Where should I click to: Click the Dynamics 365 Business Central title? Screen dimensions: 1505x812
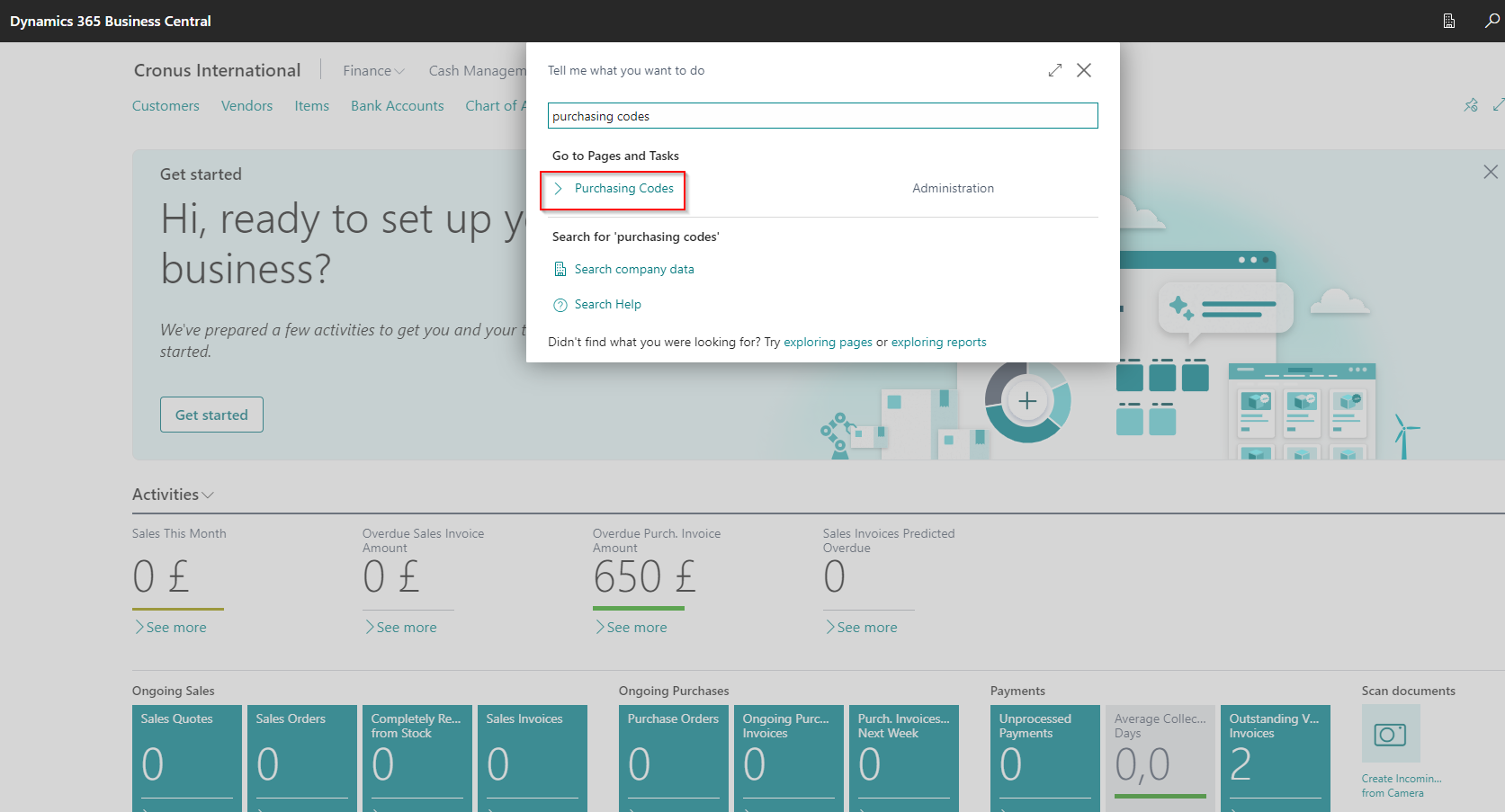tap(111, 21)
